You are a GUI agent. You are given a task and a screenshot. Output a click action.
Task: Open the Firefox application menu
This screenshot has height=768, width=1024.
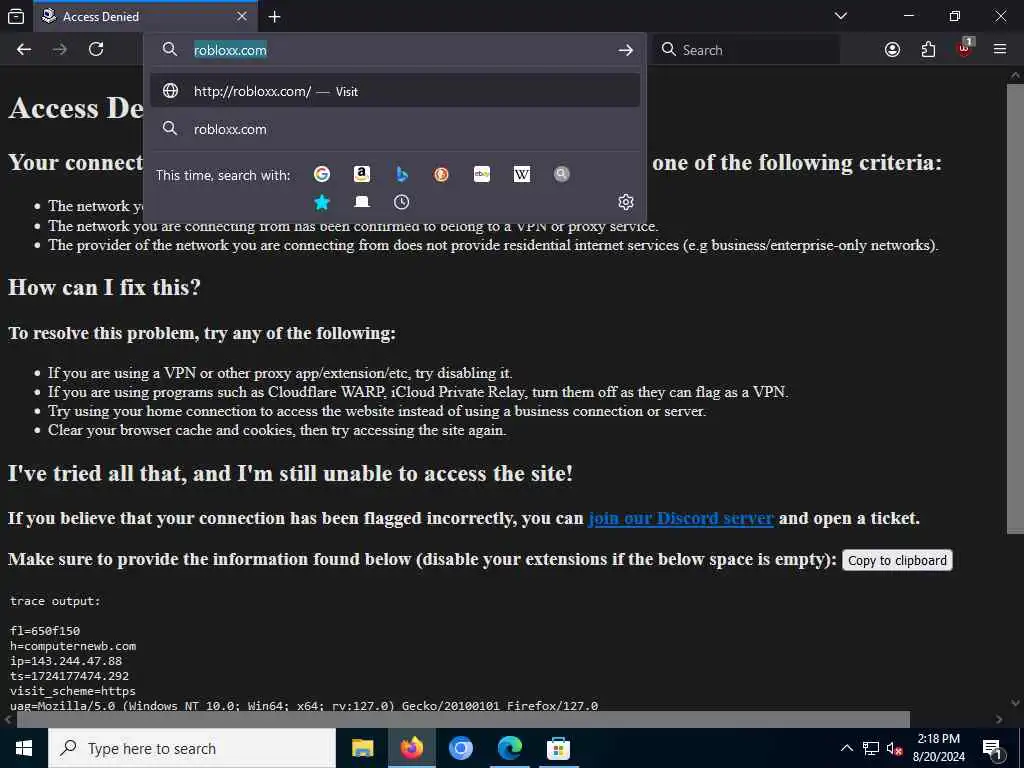[1000, 50]
